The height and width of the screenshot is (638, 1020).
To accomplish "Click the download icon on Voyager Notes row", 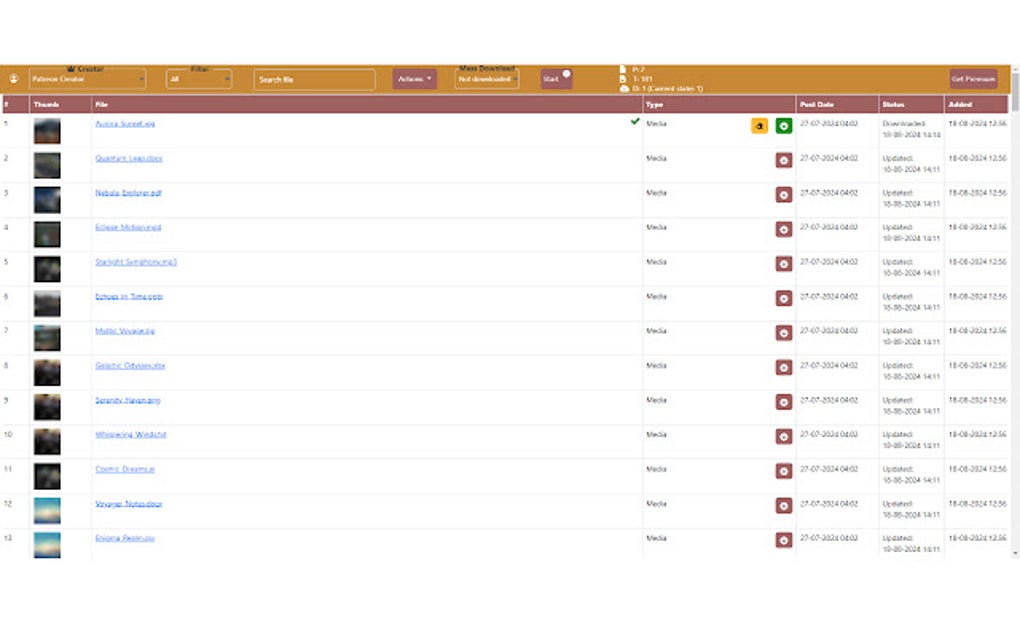I will [784, 505].
